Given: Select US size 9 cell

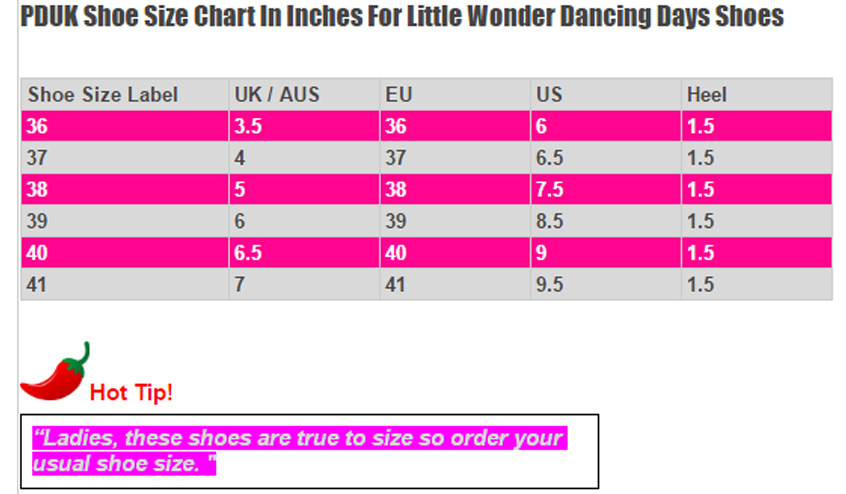Looking at the screenshot, I should tap(606, 252).
